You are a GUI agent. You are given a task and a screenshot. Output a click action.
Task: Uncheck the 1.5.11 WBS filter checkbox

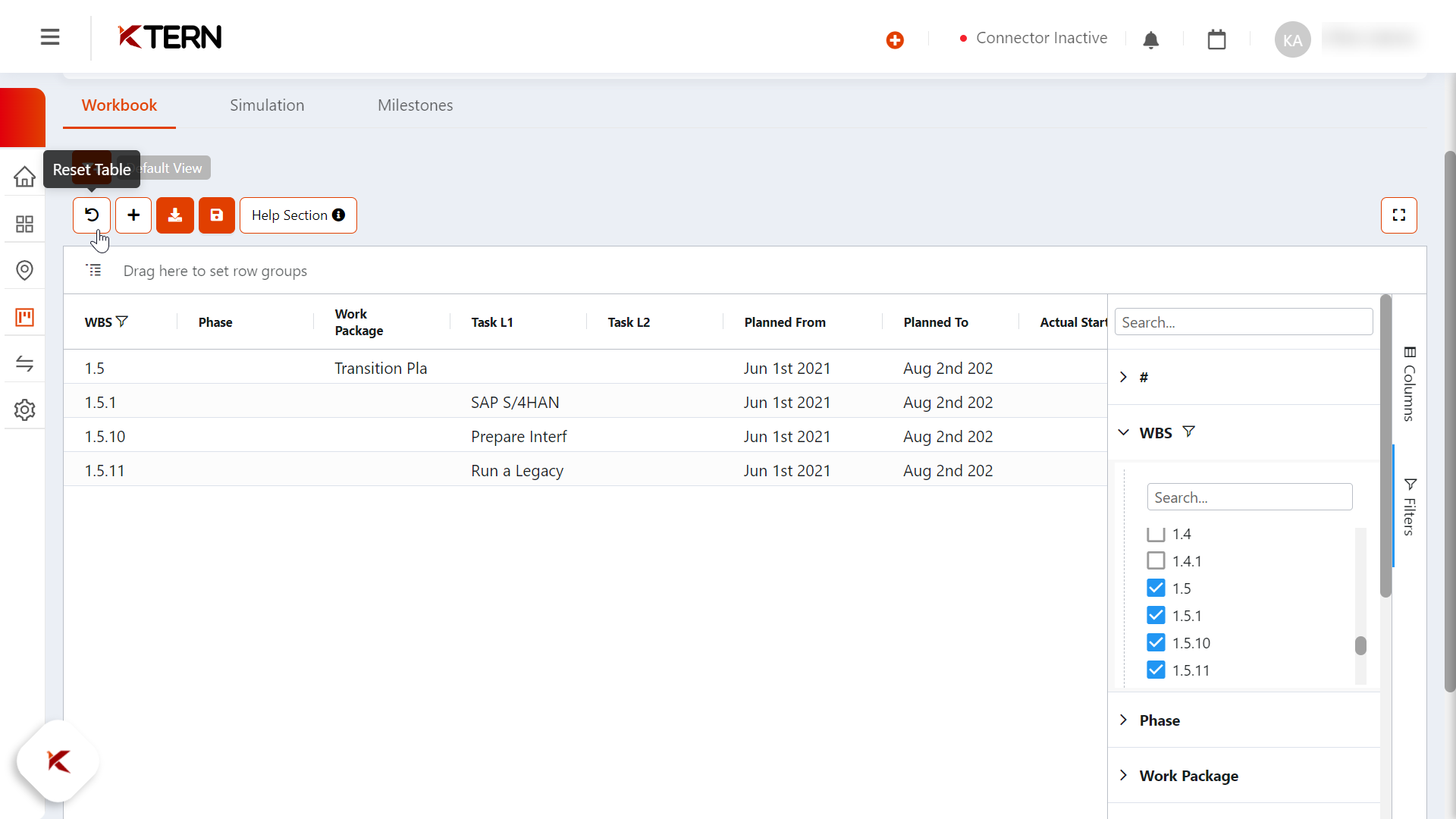click(x=1156, y=670)
